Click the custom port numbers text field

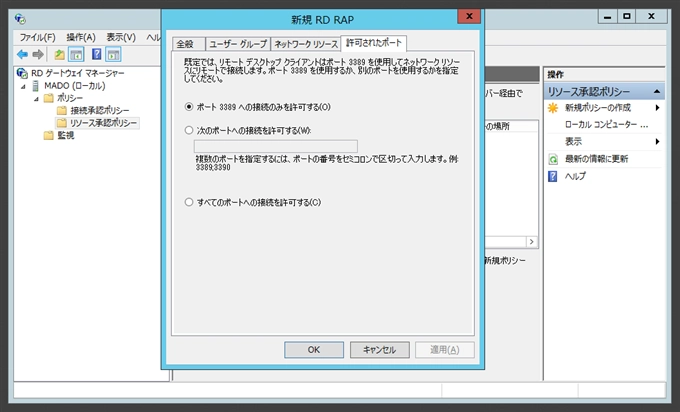pyautogui.click(x=276, y=146)
